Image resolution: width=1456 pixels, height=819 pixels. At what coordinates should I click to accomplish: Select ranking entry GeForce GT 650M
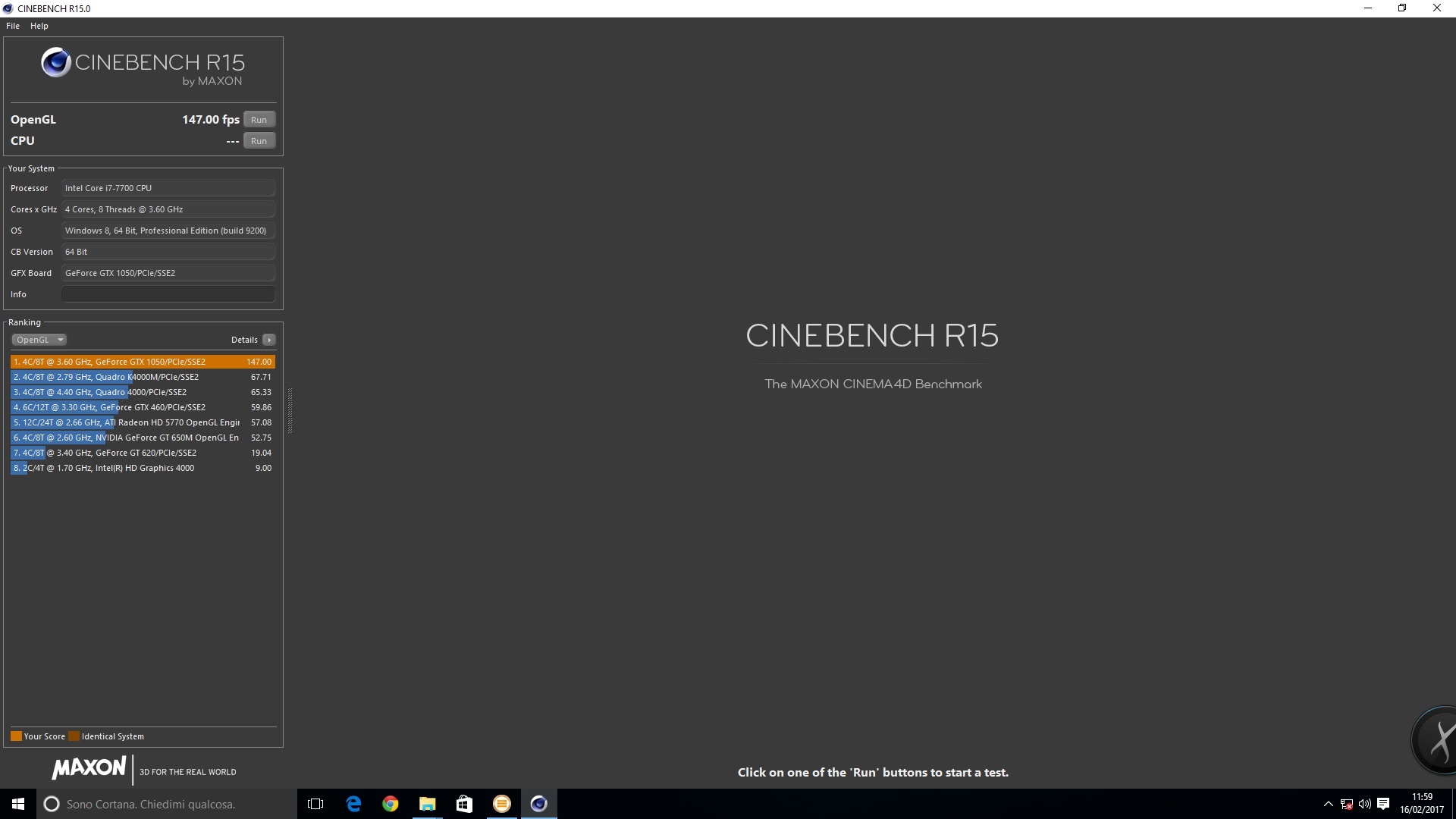[143, 438]
